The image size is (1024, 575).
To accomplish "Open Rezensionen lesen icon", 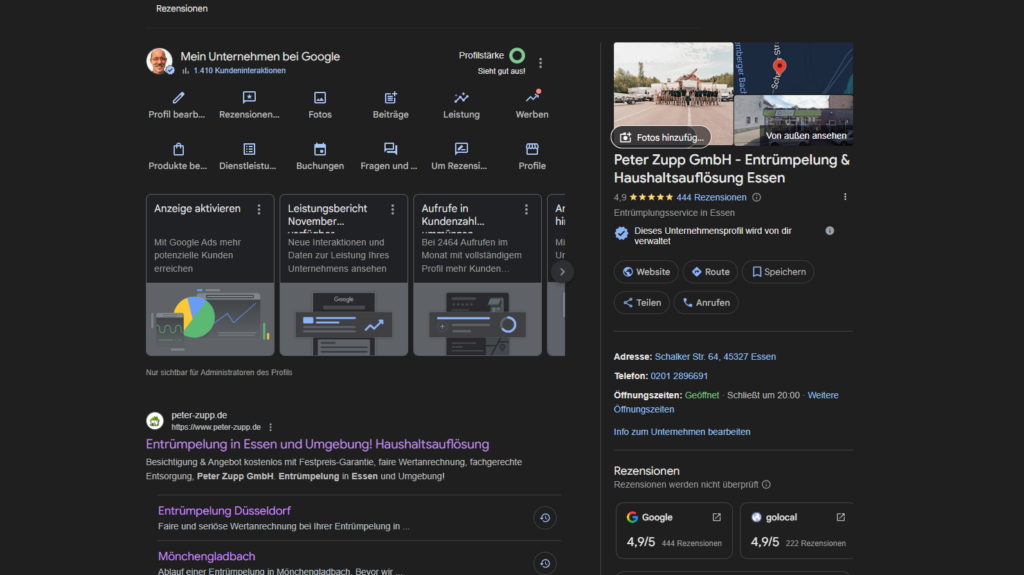I will pyautogui.click(x=249, y=98).
